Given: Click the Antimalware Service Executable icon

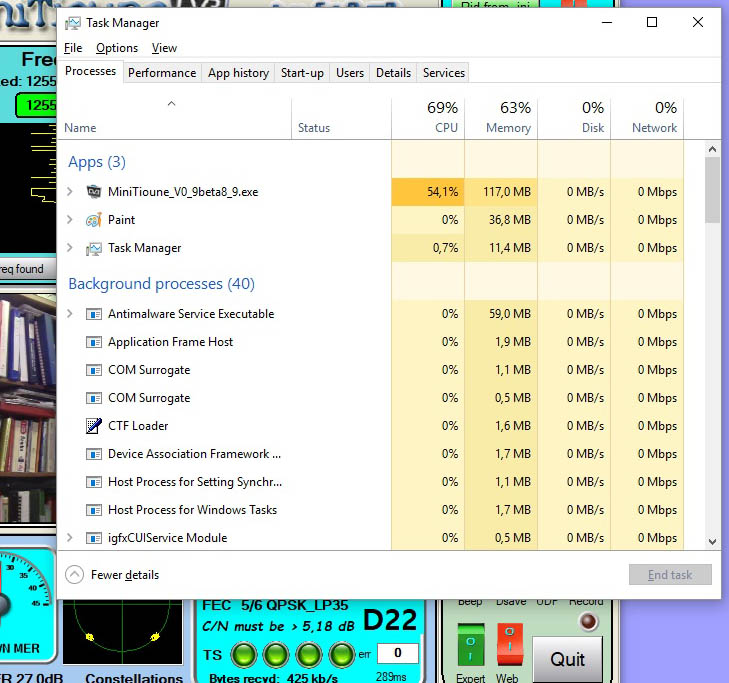Looking at the screenshot, I should (x=94, y=314).
